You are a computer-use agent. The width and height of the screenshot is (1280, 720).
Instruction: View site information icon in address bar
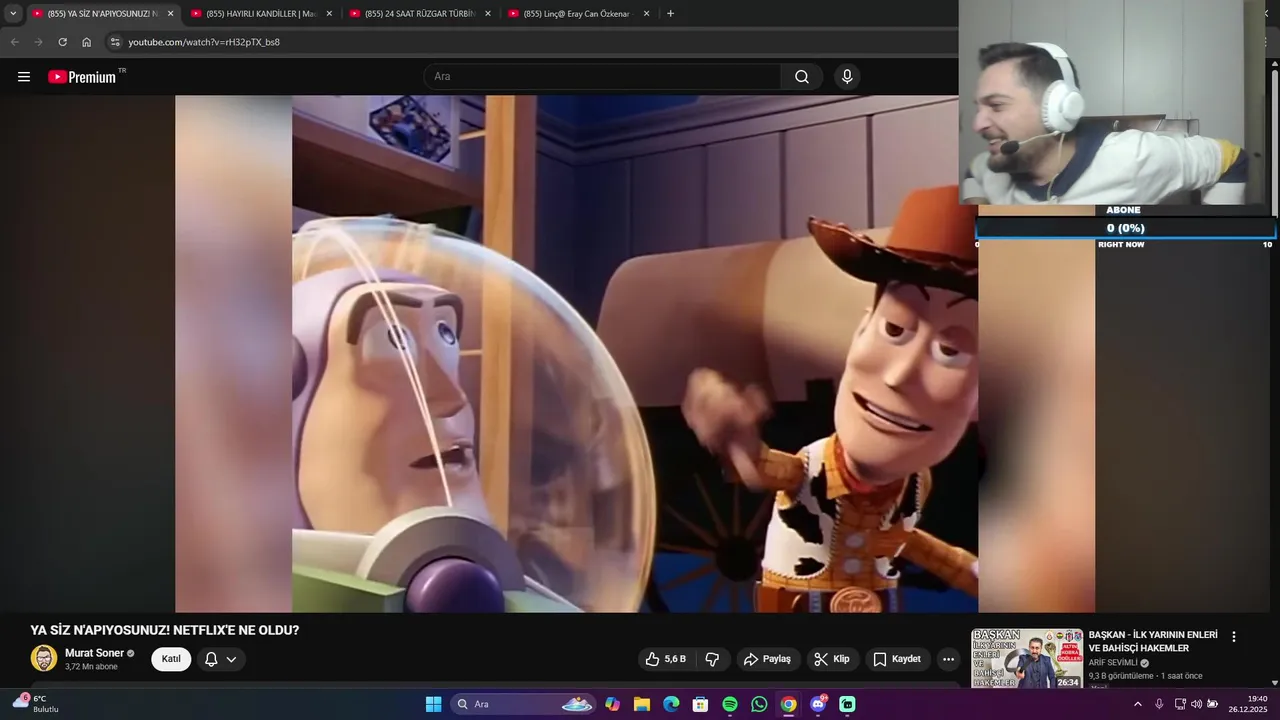(x=115, y=42)
